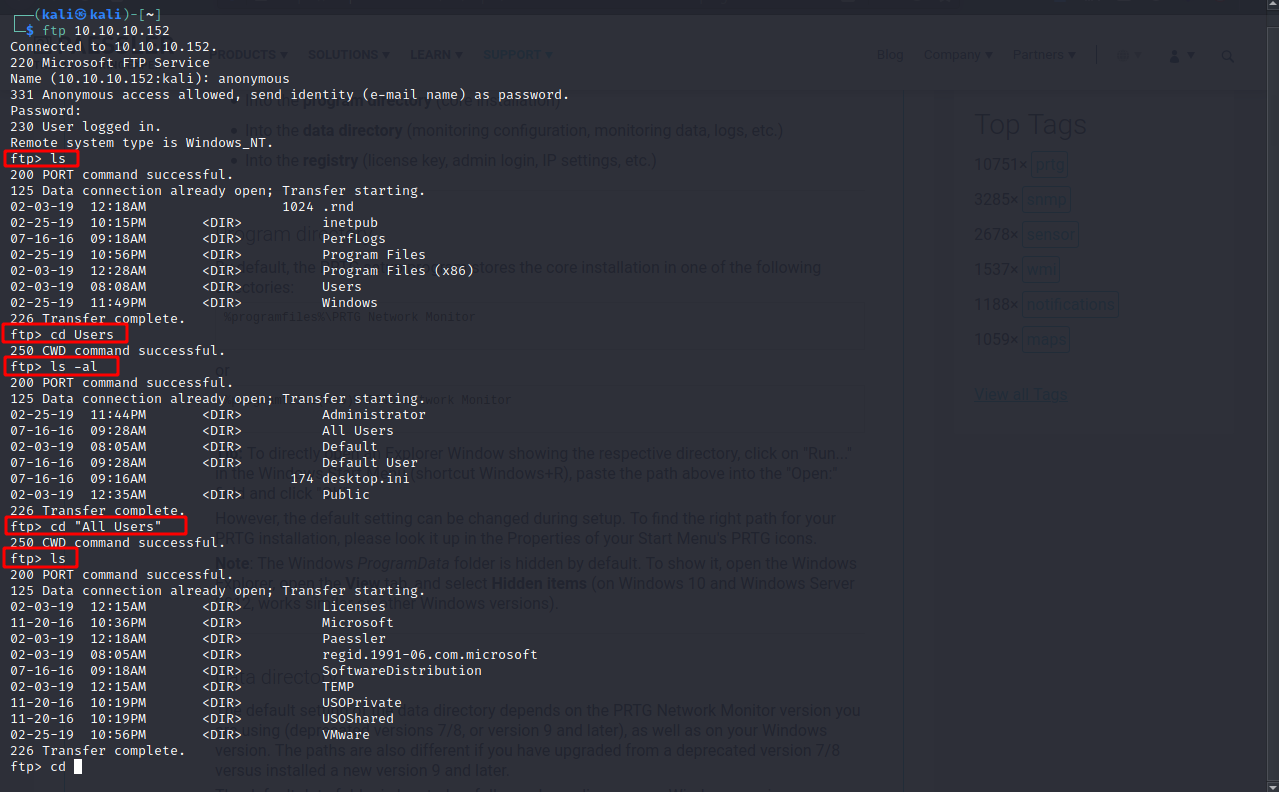Screen dimensions: 1279x792
Task: Click the 'regid.1991-06.com.microsoft' directory name
Action: tap(430, 655)
